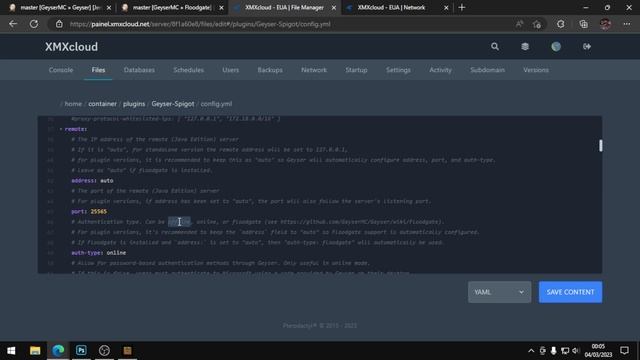Open the Windows Start menu
The image size is (640, 360).
[x=11, y=350]
